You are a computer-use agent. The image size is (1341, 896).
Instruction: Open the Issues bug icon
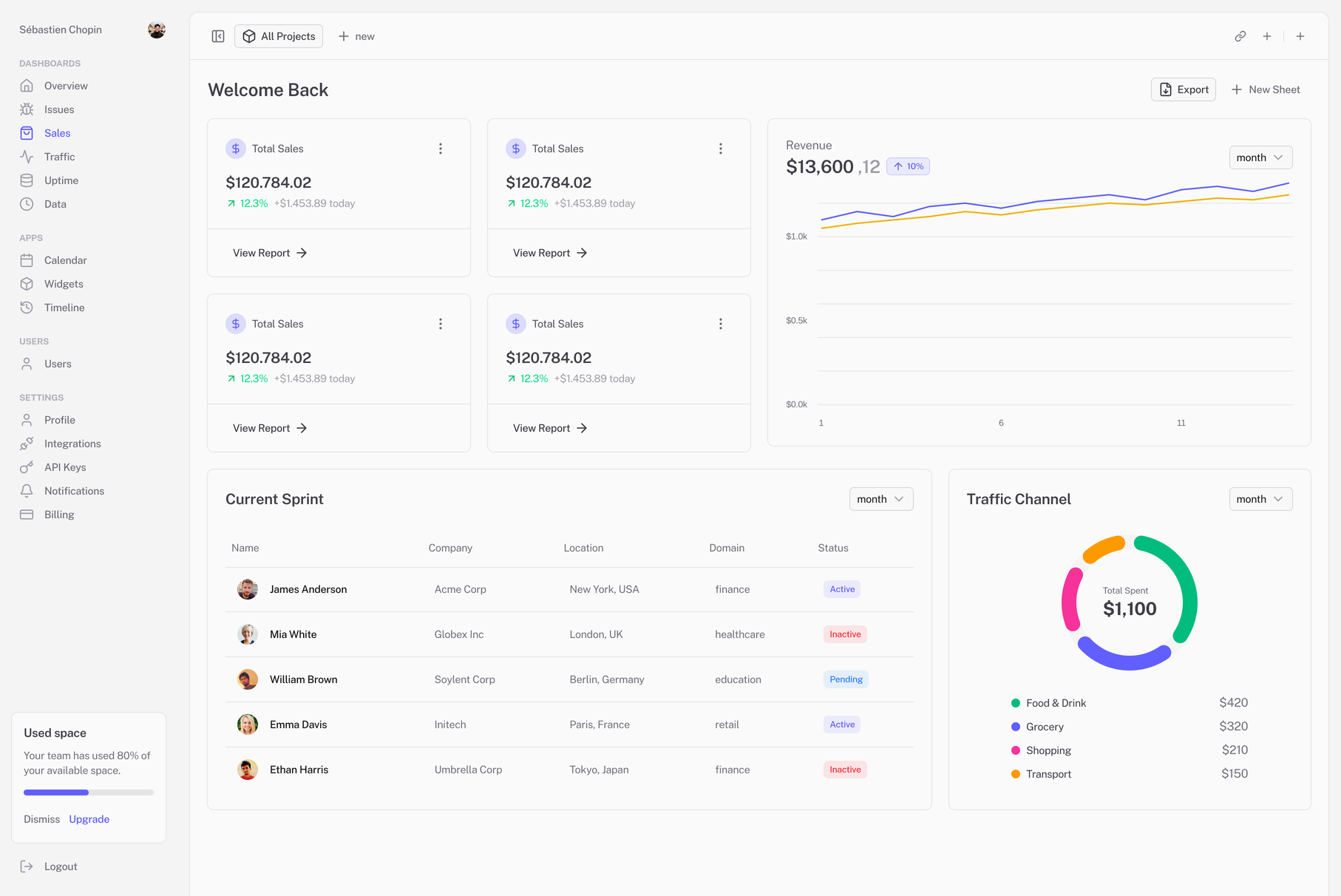click(x=27, y=109)
